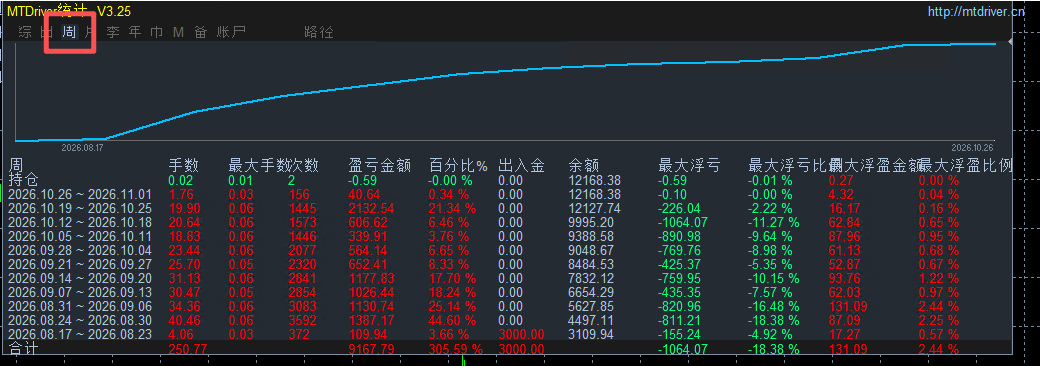
Task: Open the 季 quarterly tab
Action: pyautogui.click(x=113, y=32)
